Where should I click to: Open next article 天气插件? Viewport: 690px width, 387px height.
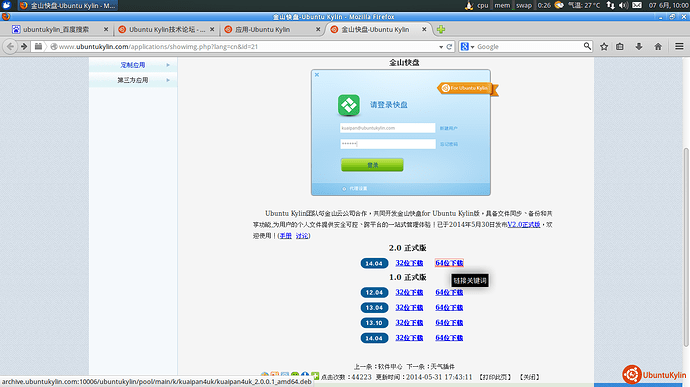(442, 366)
